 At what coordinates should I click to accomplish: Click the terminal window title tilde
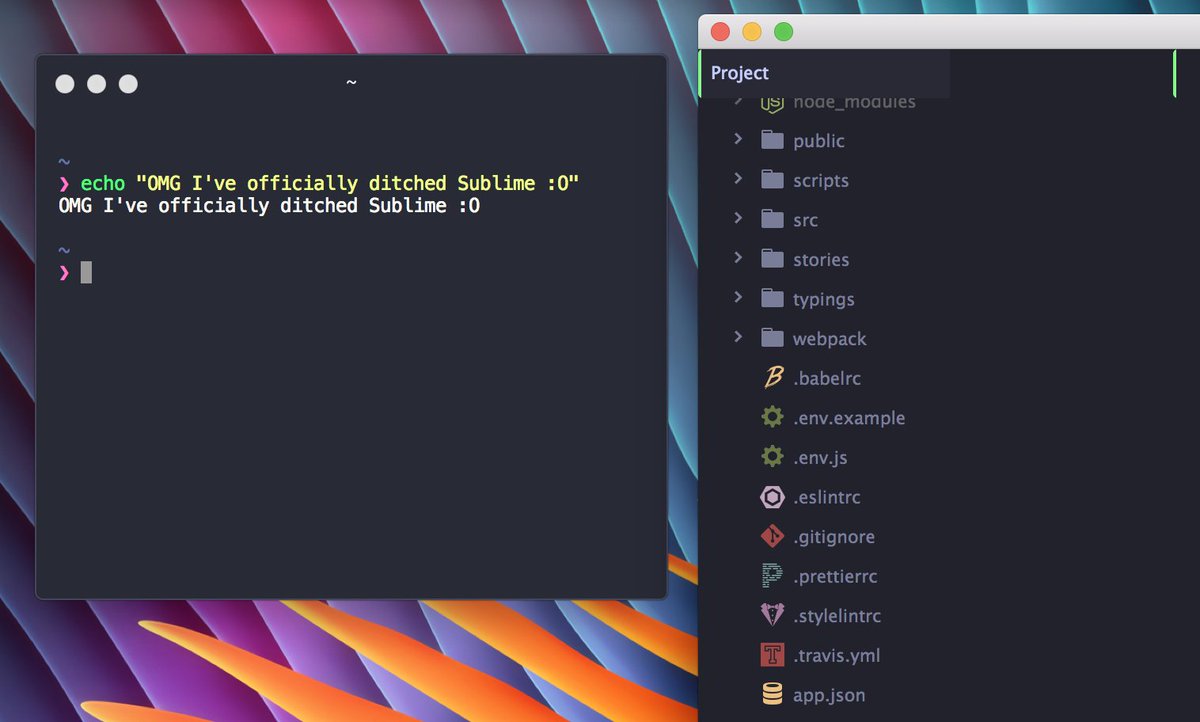coord(351,82)
